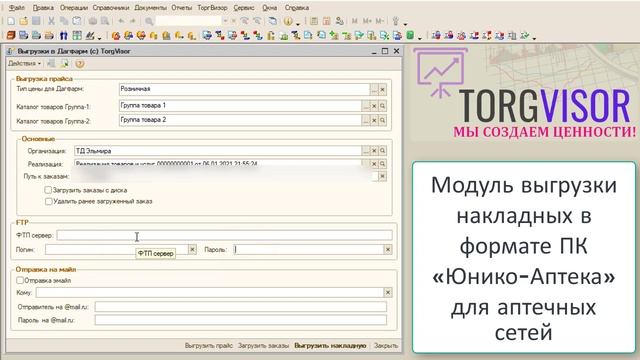The width and height of the screenshot is (640, 360).
Task: Click the blue two-figures icon in second toolbar
Action: [64, 36]
